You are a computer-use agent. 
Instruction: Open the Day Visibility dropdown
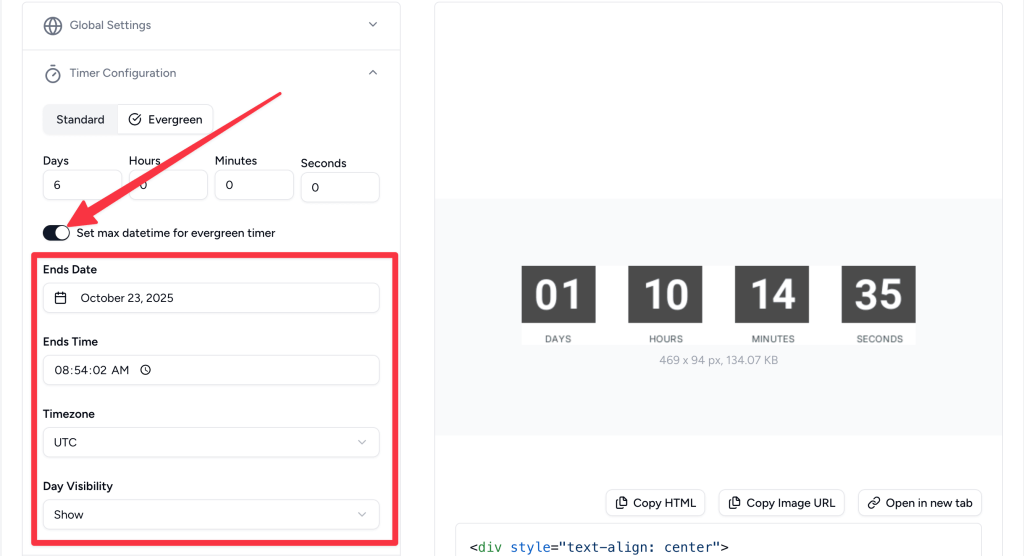pyautogui.click(x=211, y=514)
